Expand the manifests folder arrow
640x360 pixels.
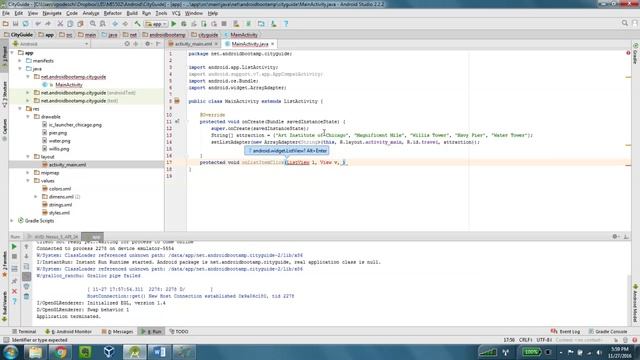click(20, 61)
